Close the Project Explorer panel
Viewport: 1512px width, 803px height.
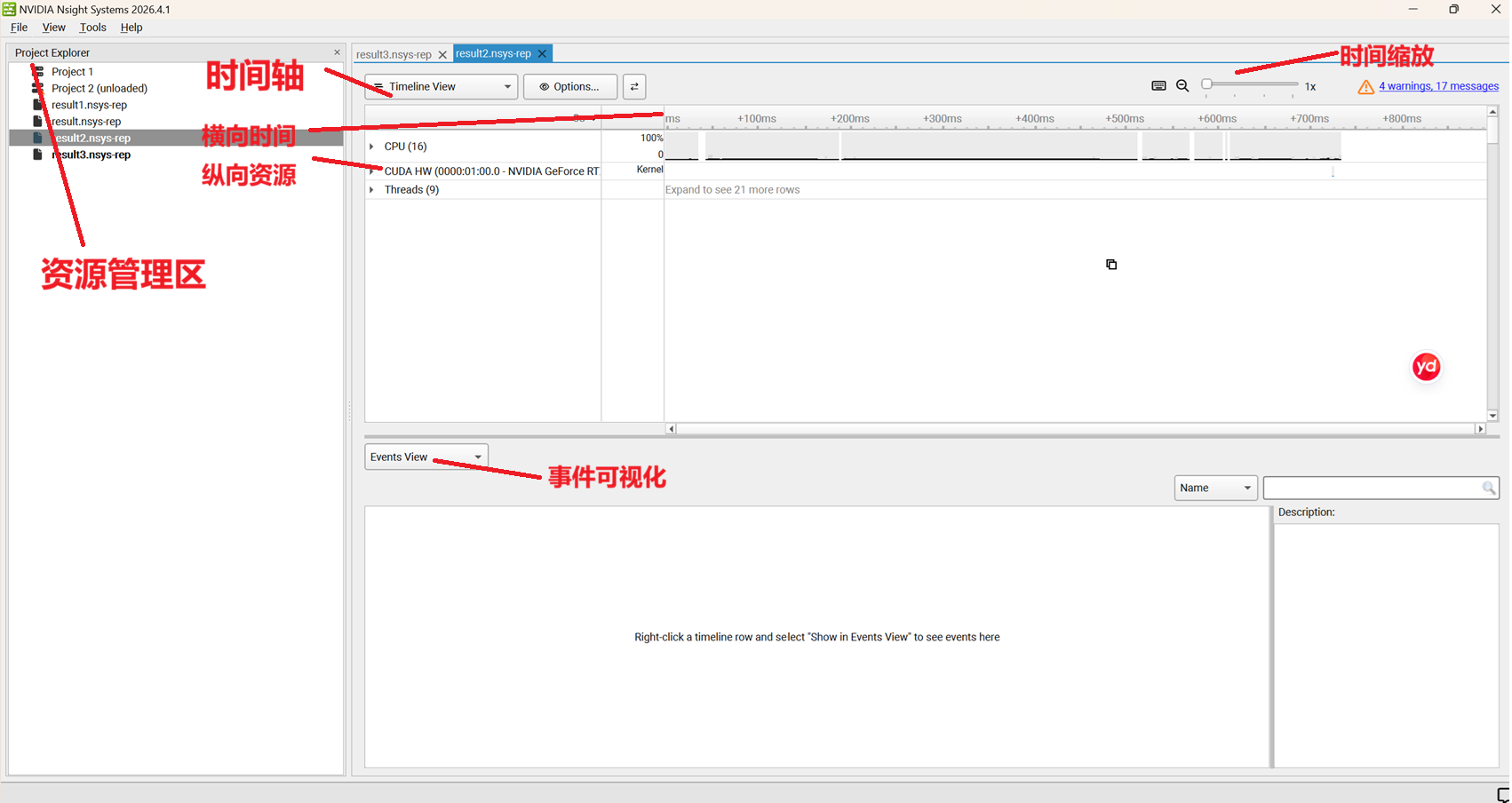click(x=337, y=52)
